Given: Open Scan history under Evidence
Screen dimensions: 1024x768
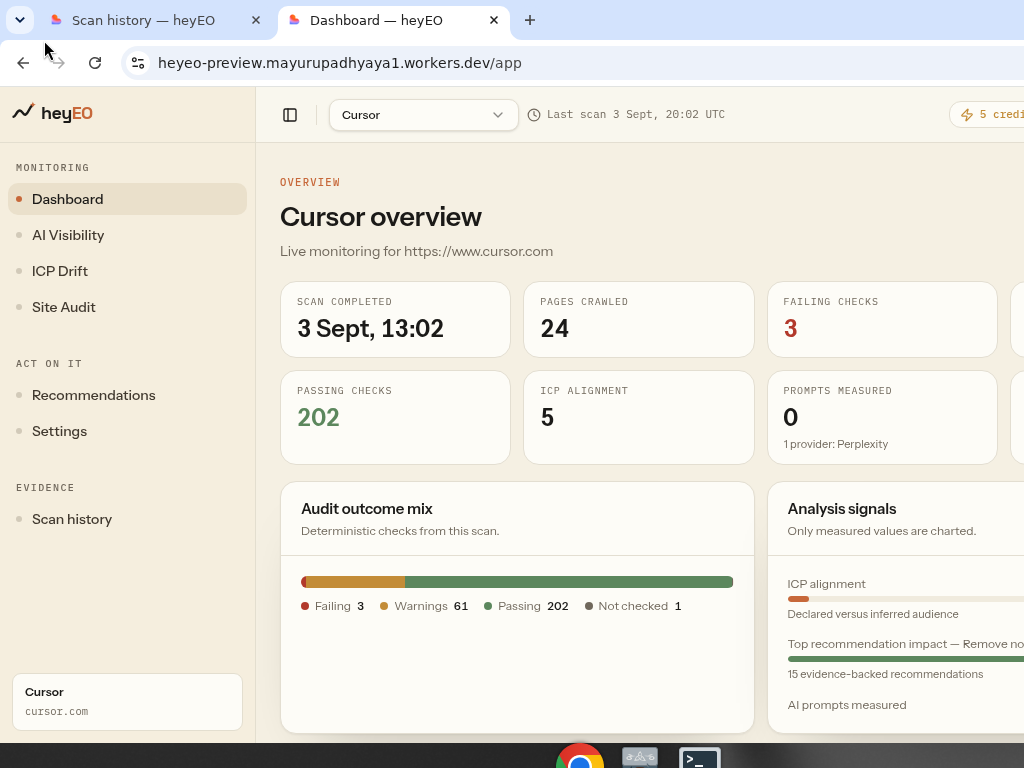Looking at the screenshot, I should point(127,519).
